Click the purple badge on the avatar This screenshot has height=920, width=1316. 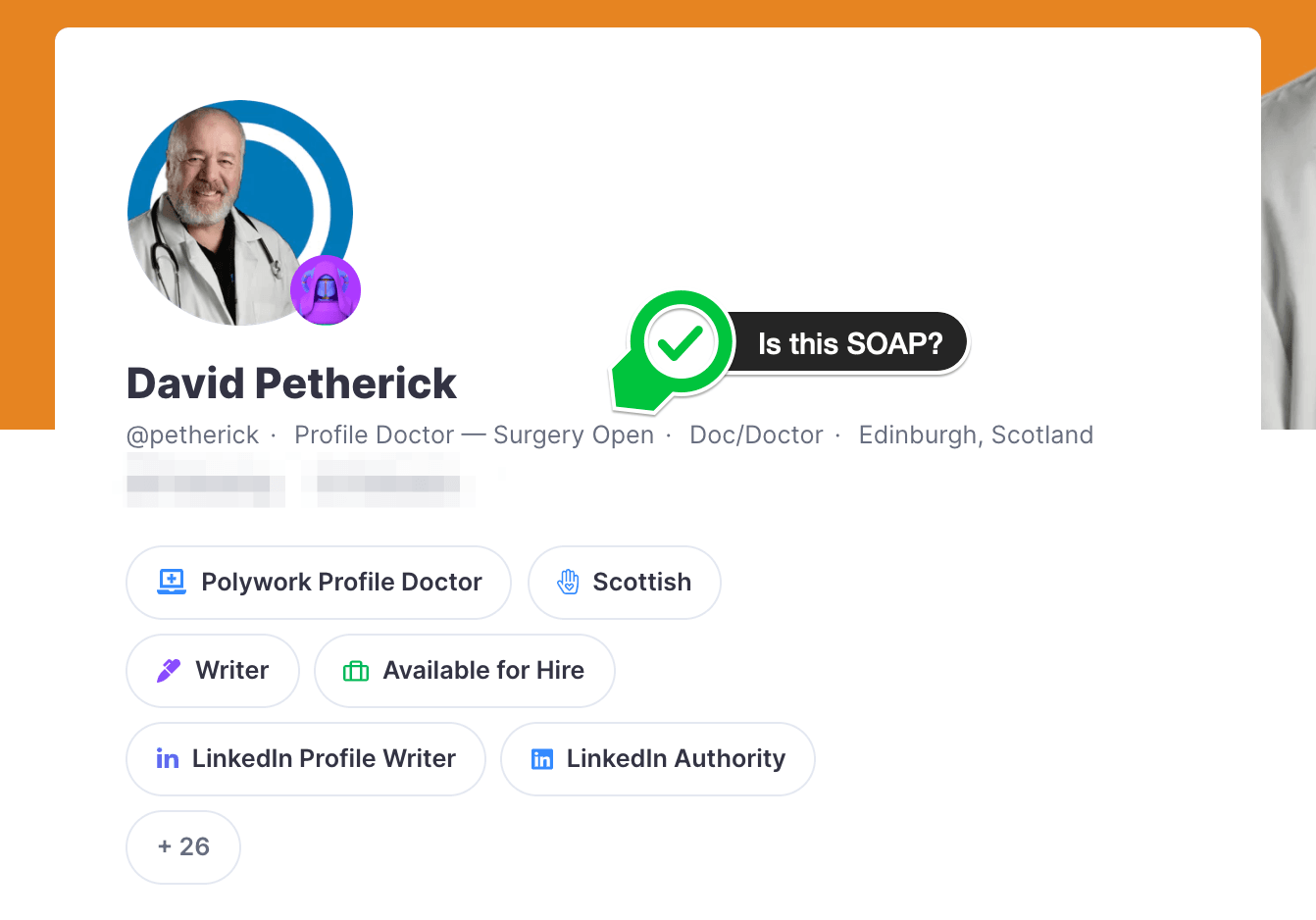point(326,290)
